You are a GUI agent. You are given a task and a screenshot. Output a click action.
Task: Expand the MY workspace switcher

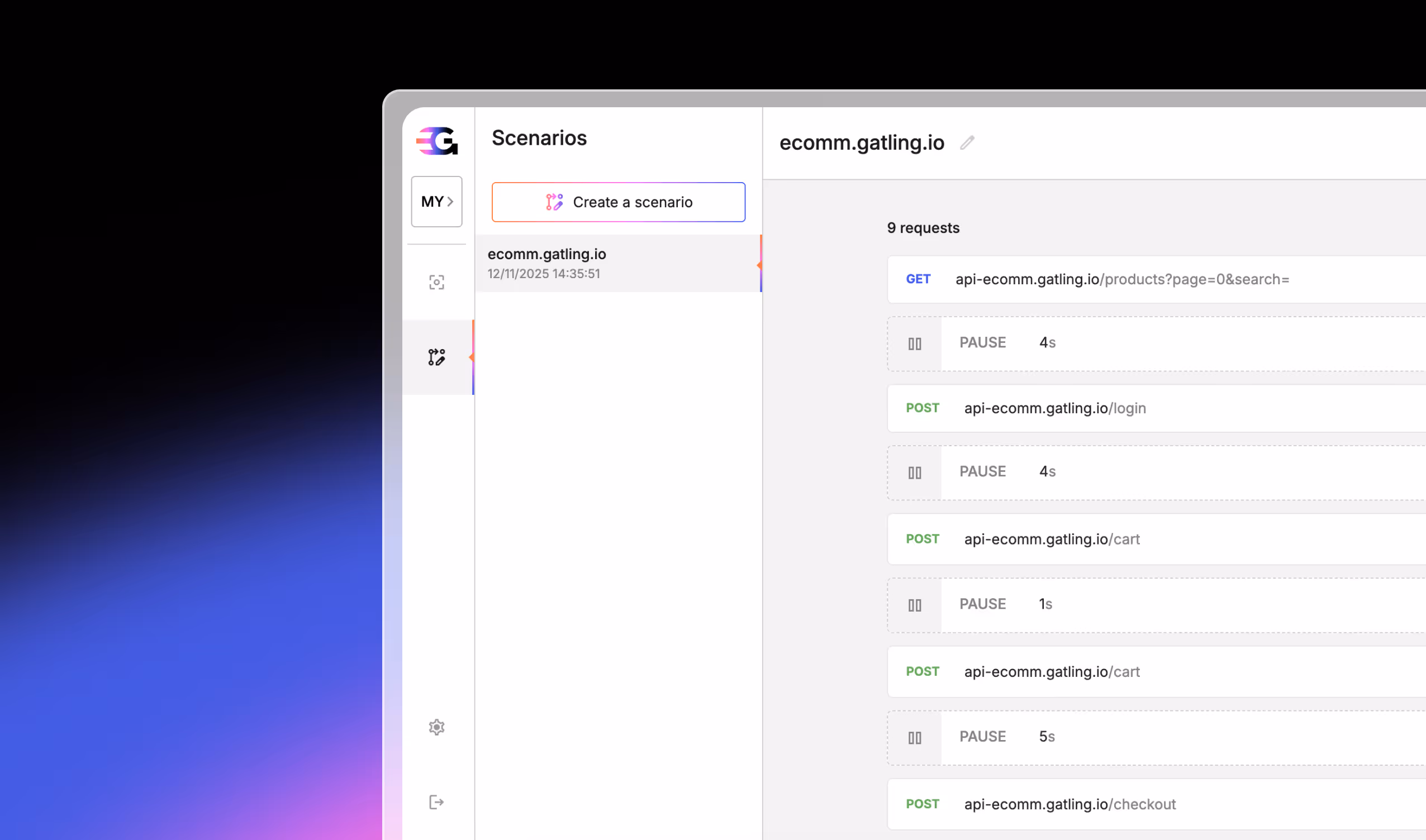coord(436,202)
